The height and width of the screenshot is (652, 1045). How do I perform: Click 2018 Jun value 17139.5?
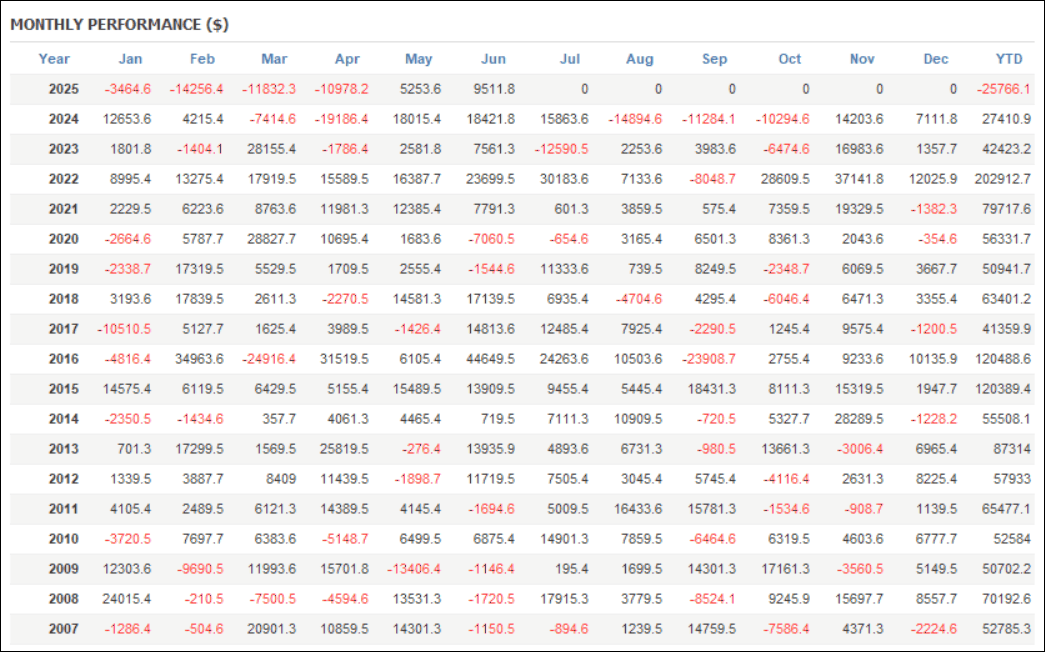coord(491,299)
